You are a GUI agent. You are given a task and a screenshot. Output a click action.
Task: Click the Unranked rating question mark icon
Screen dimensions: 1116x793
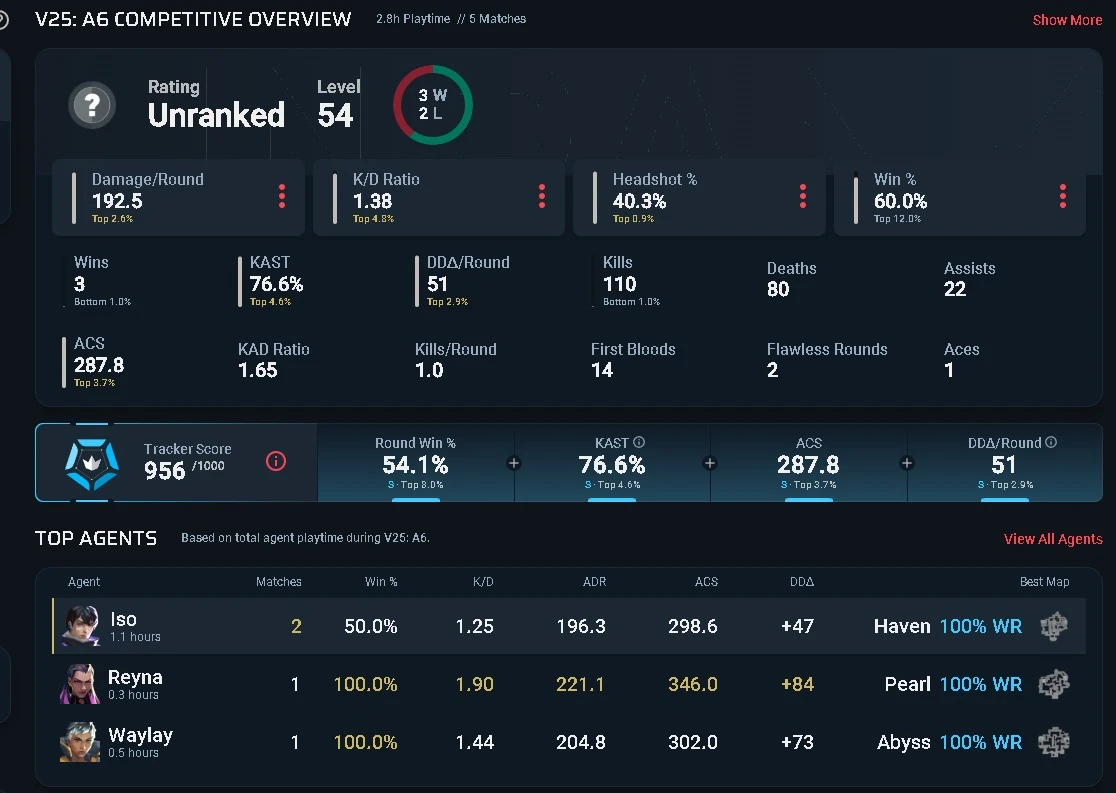tap(92, 104)
